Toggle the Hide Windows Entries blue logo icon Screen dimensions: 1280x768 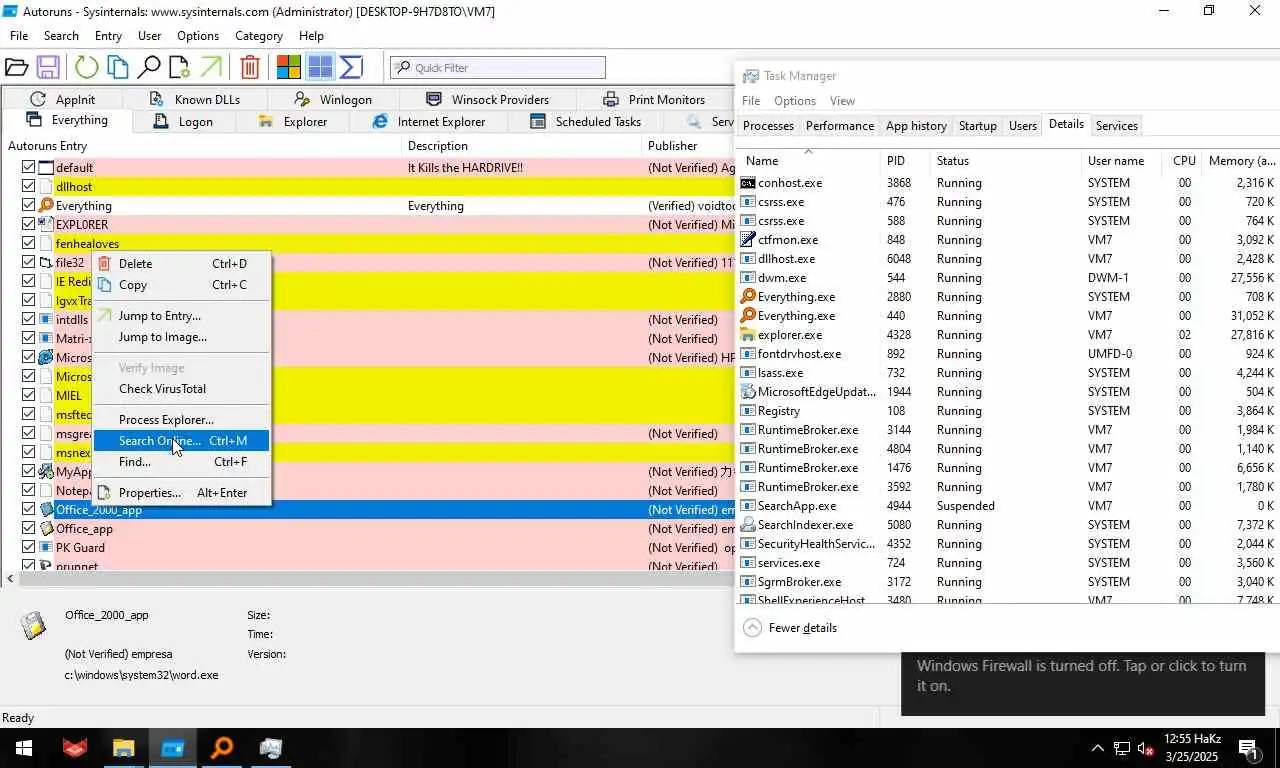pos(320,67)
